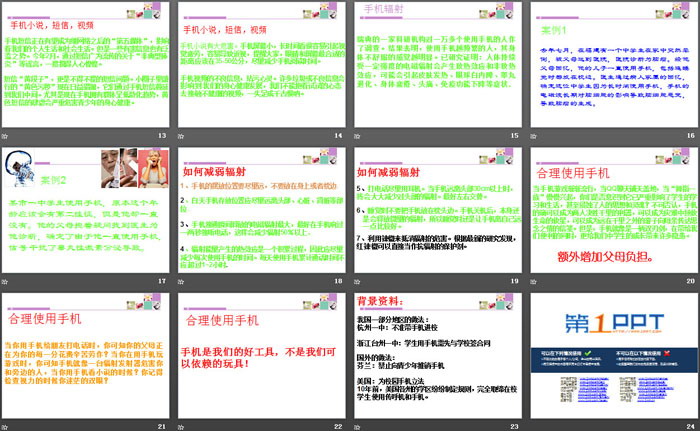The image size is (700, 431).
Task: Select slide 15 thumbnail titled 手机辐射
Action: click(438, 64)
